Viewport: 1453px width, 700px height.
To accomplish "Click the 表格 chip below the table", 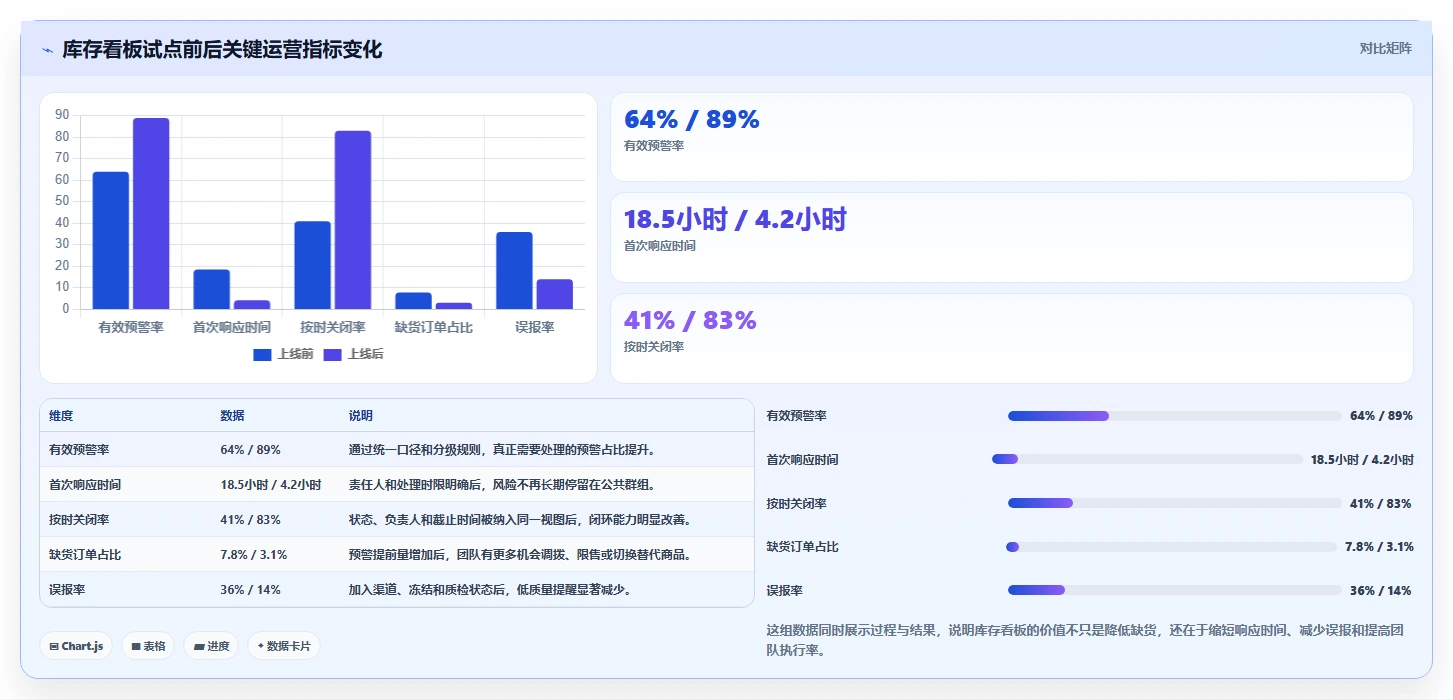I will pyautogui.click(x=148, y=646).
